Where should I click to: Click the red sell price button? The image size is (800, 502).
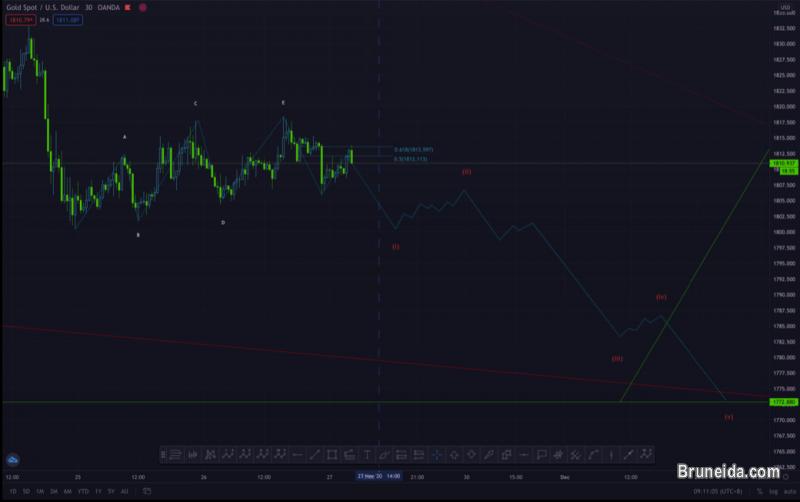pos(20,20)
